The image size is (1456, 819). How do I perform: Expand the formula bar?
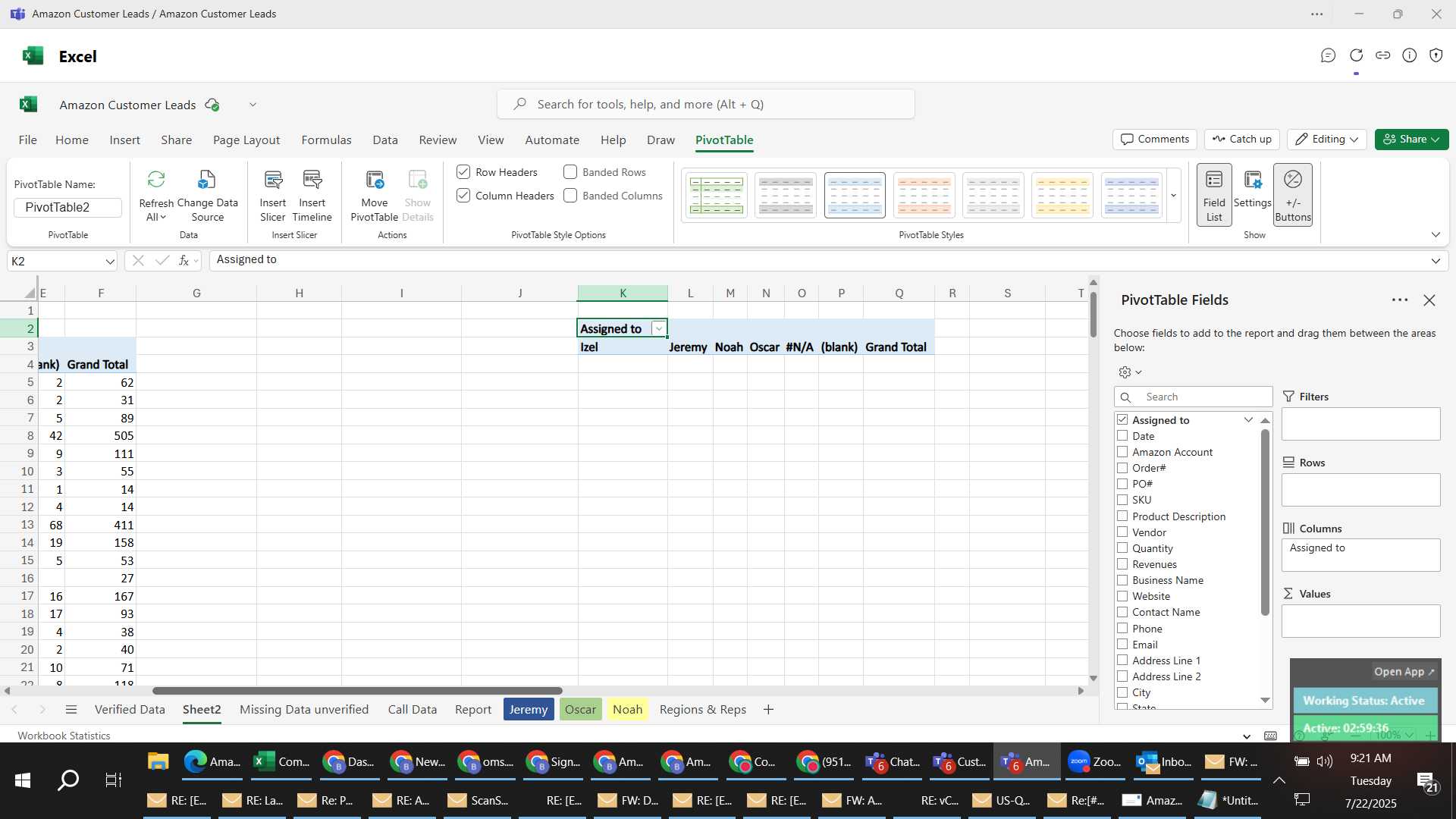(x=1436, y=261)
